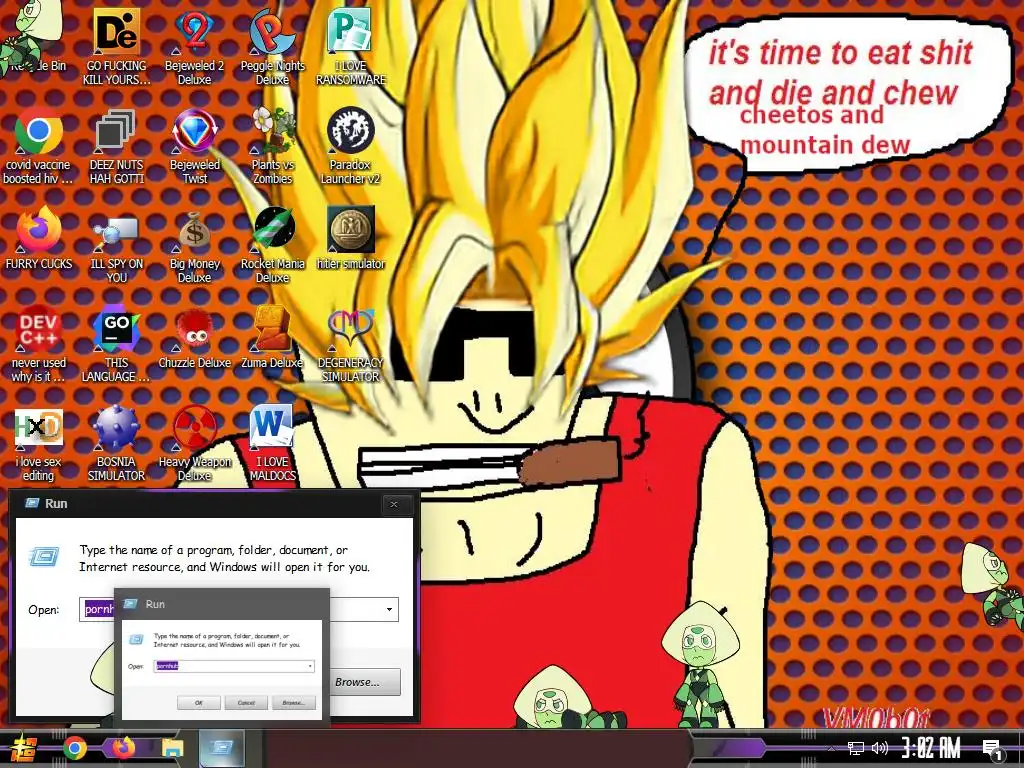Click the Browse... button in Run dialog
This screenshot has width=1024, height=768.
(x=365, y=682)
